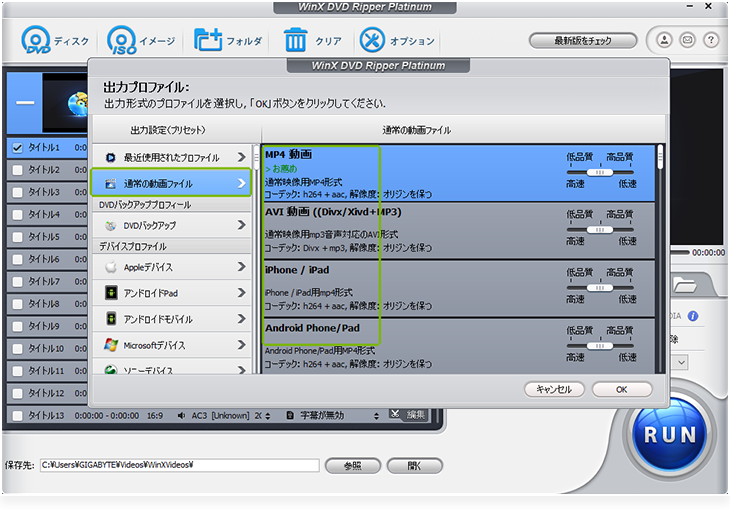The height and width of the screenshot is (510, 730).
Task: Open the audio track dropdown in title 13 row
Action: click(x=268, y=416)
